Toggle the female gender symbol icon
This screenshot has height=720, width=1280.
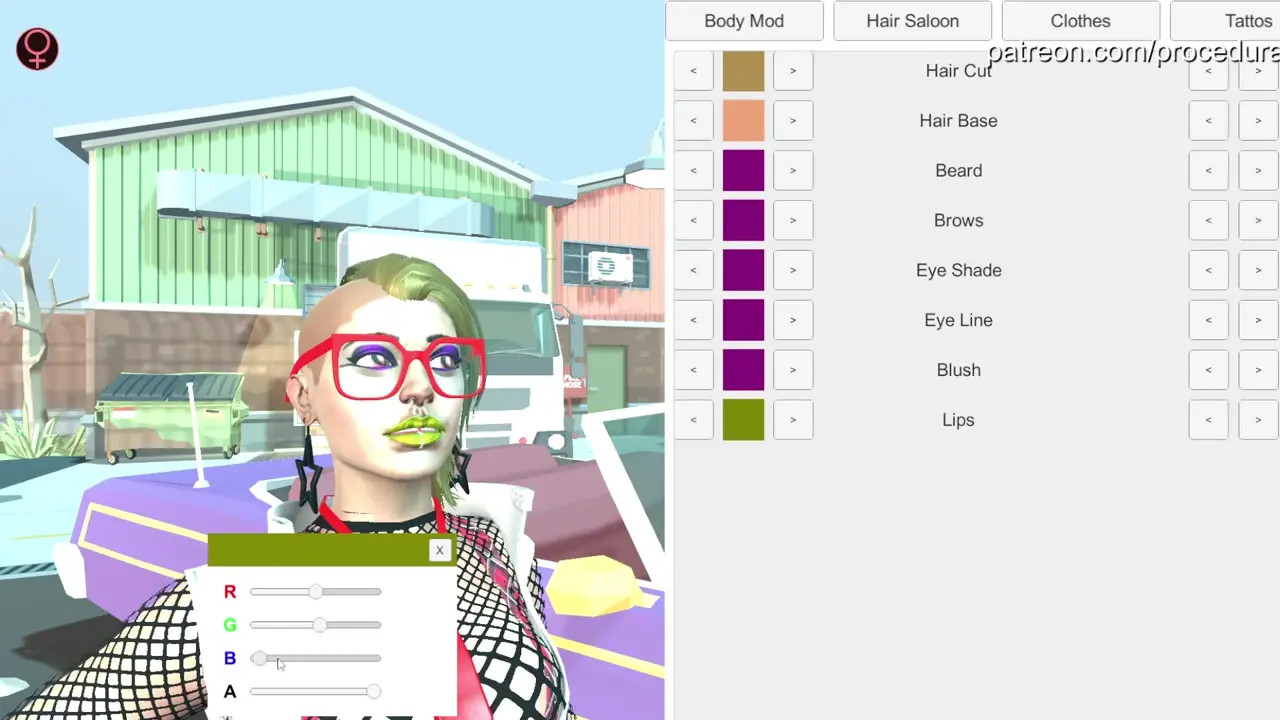coord(37,49)
